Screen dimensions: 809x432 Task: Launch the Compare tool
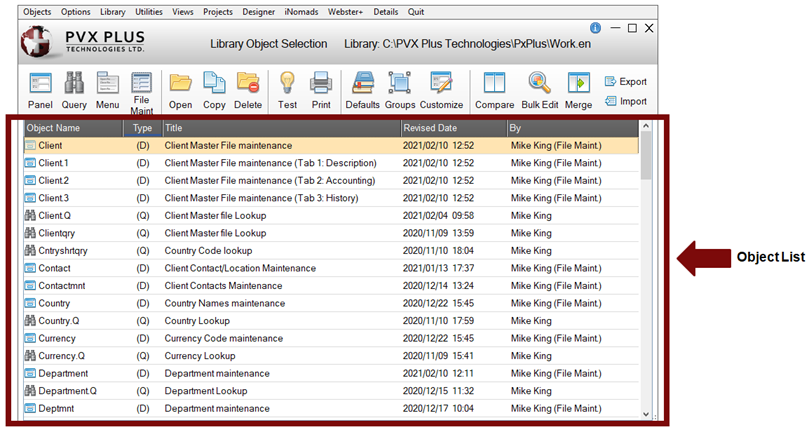click(x=493, y=84)
